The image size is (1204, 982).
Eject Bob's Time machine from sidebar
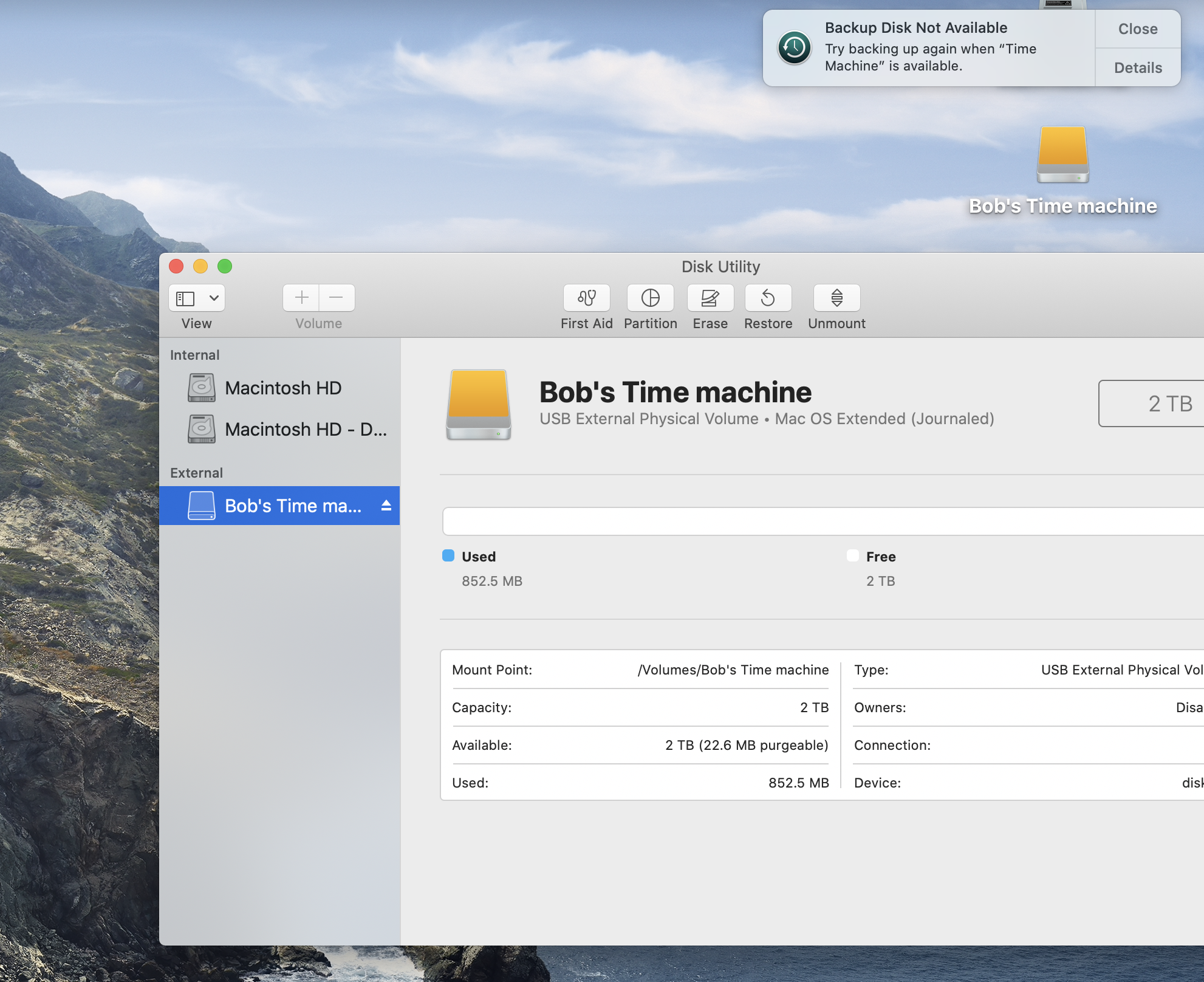point(386,506)
